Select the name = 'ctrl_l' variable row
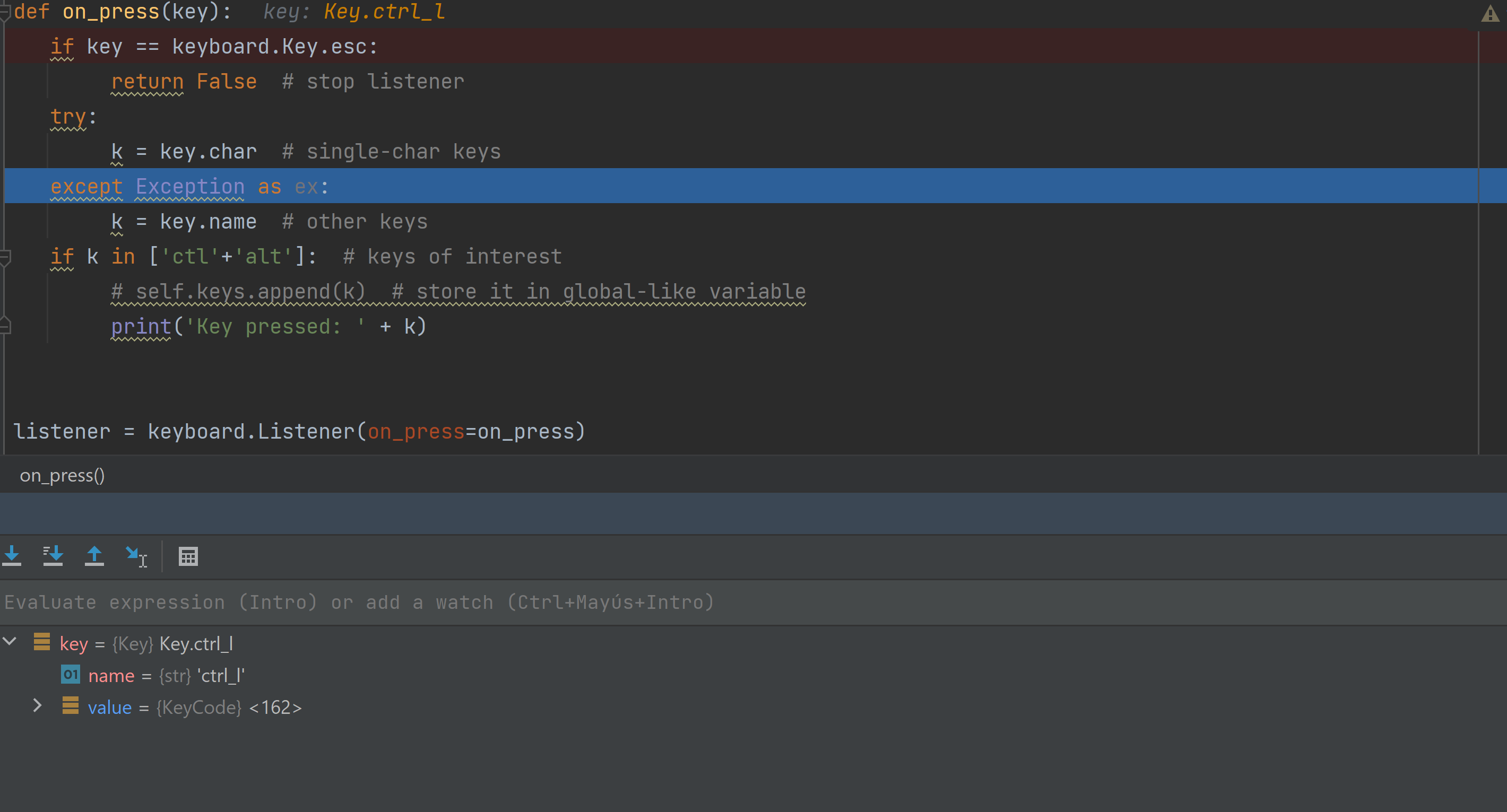This screenshot has width=1507, height=812. pyautogui.click(x=753, y=676)
